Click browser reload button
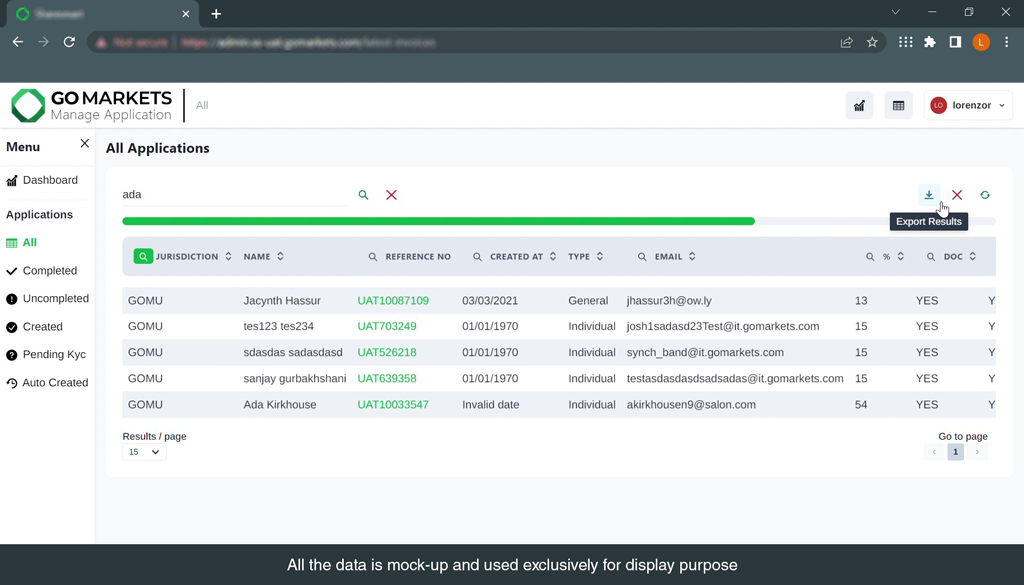The width and height of the screenshot is (1024, 585). pyautogui.click(x=69, y=42)
